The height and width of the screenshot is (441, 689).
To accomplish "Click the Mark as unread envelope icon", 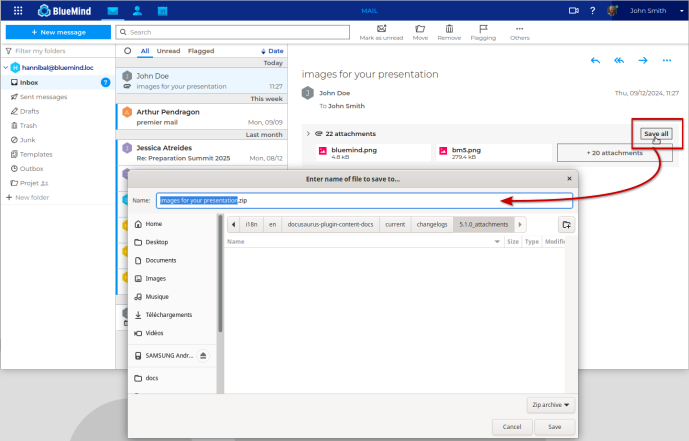I will pyautogui.click(x=381, y=29).
